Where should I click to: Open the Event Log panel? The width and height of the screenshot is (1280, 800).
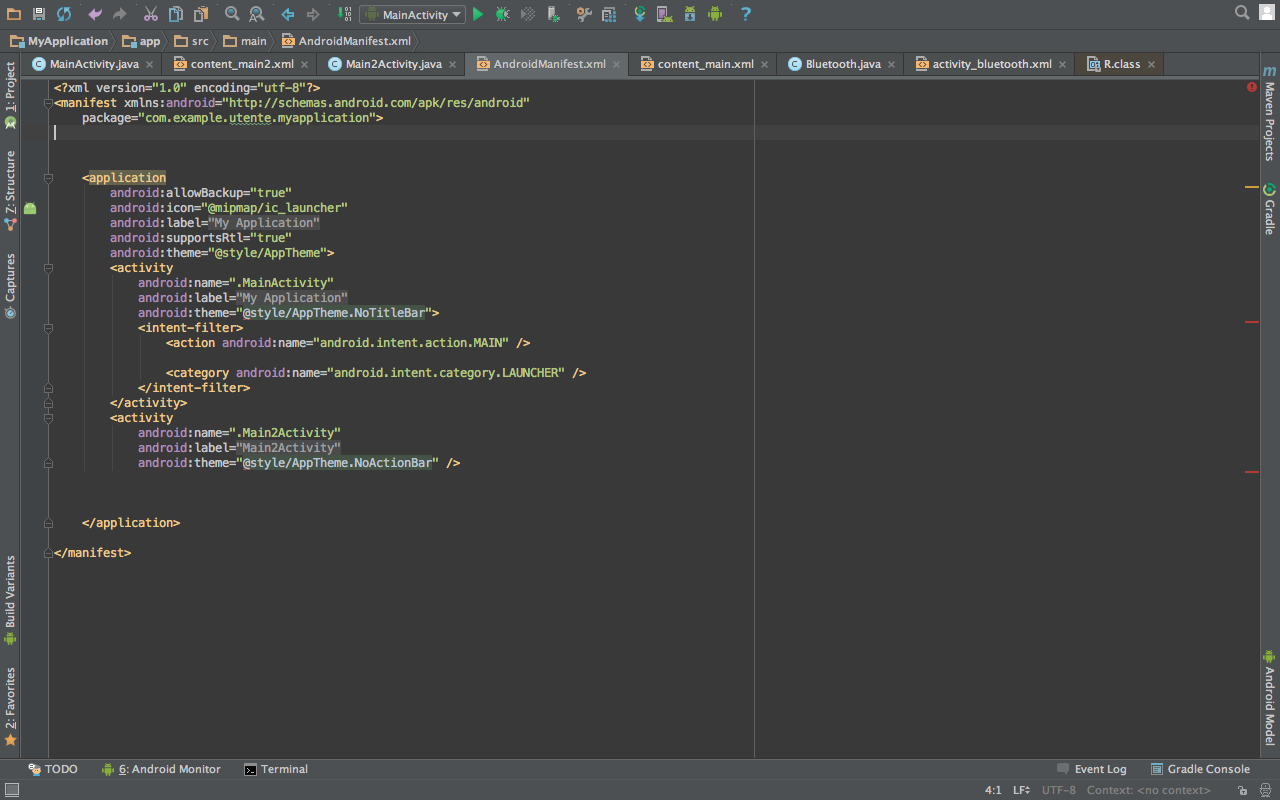point(1092,769)
